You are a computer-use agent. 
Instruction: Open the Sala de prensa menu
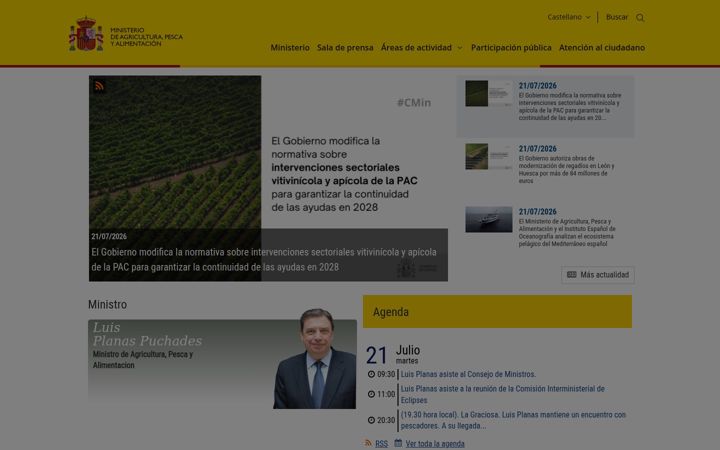point(345,47)
